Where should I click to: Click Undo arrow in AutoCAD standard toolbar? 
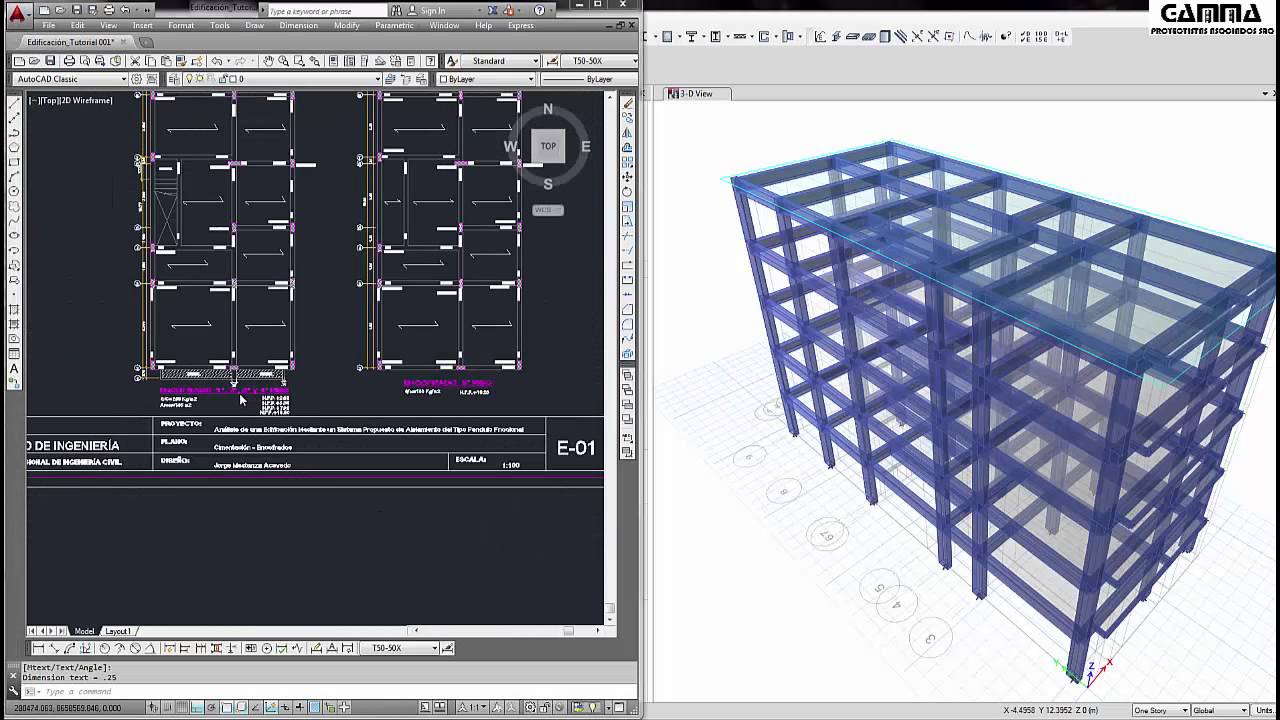coord(216,61)
